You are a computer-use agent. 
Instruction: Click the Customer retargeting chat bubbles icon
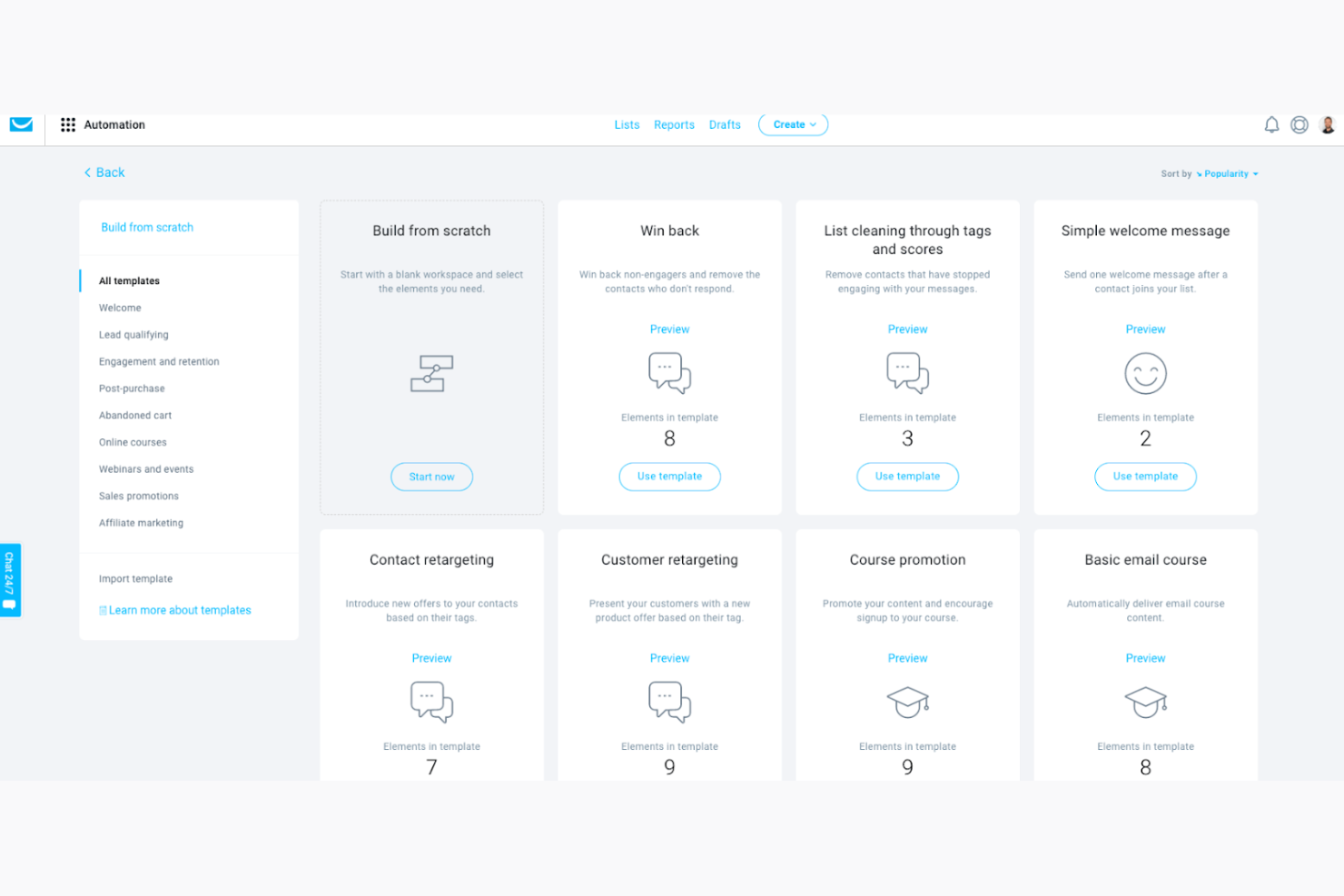[x=670, y=702]
